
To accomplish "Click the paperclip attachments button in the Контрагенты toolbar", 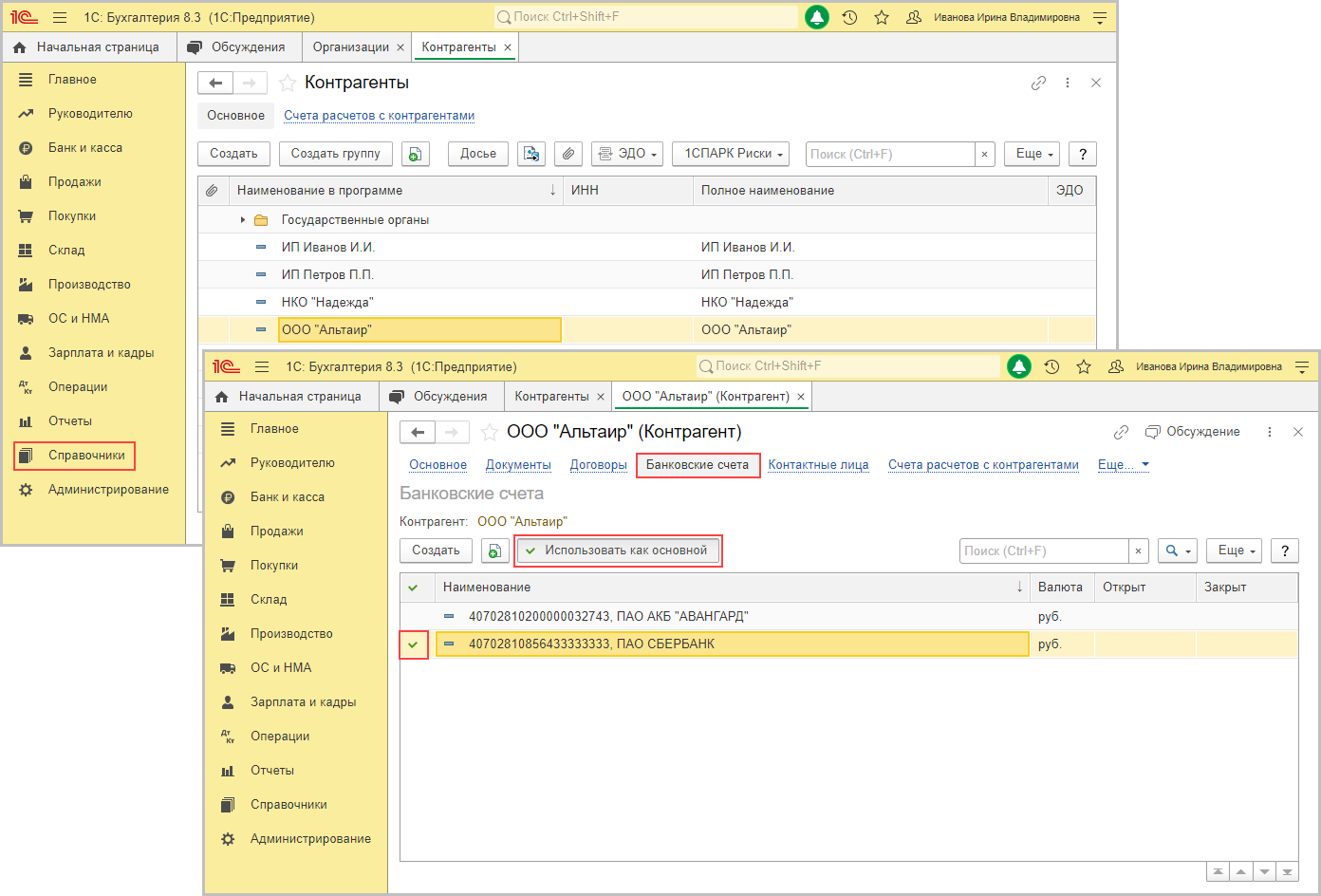I will tap(567, 154).
